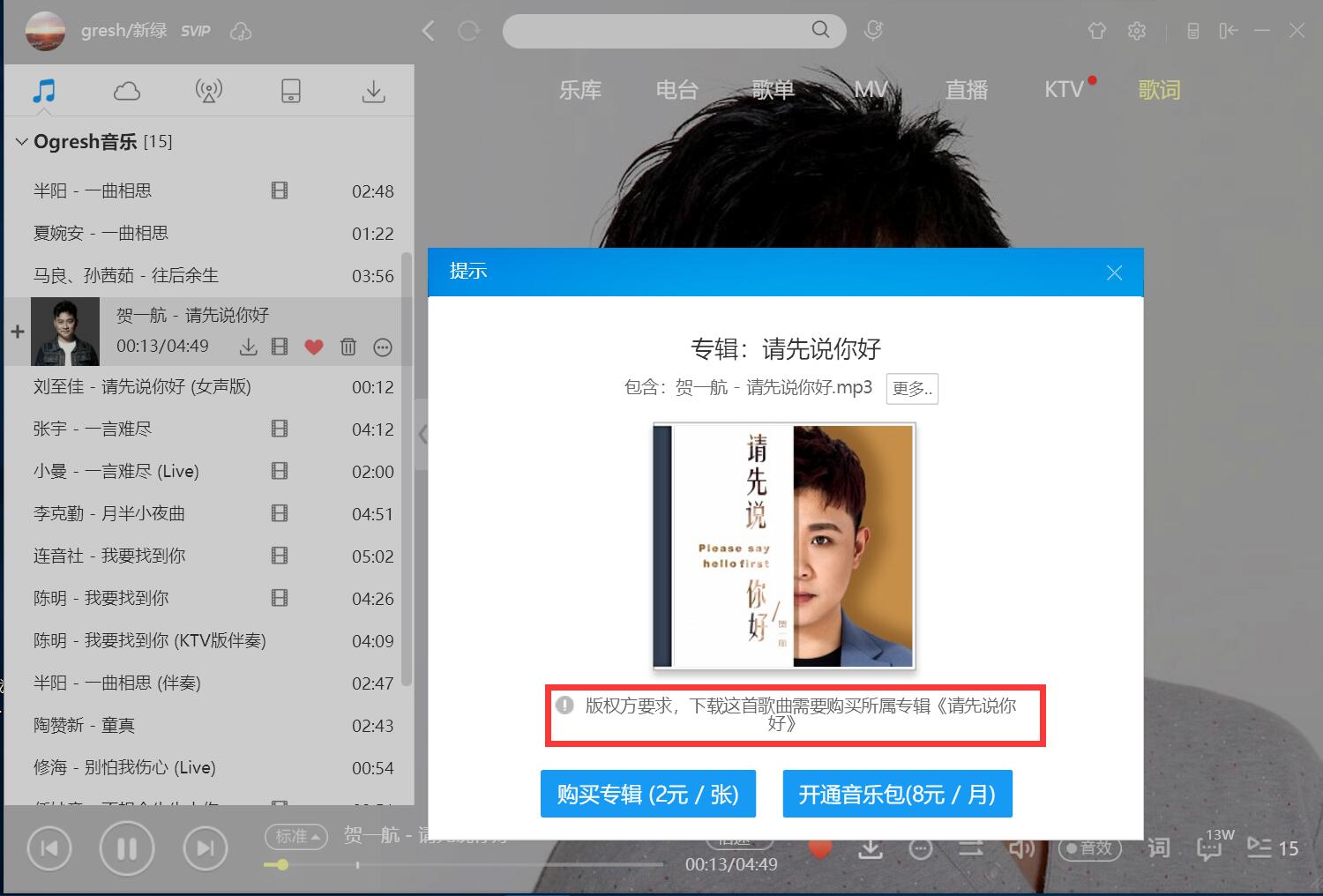Click the playback progress slider
Image resolution: width=1323 pixels, height=896 pixels.
pos(463,865)
